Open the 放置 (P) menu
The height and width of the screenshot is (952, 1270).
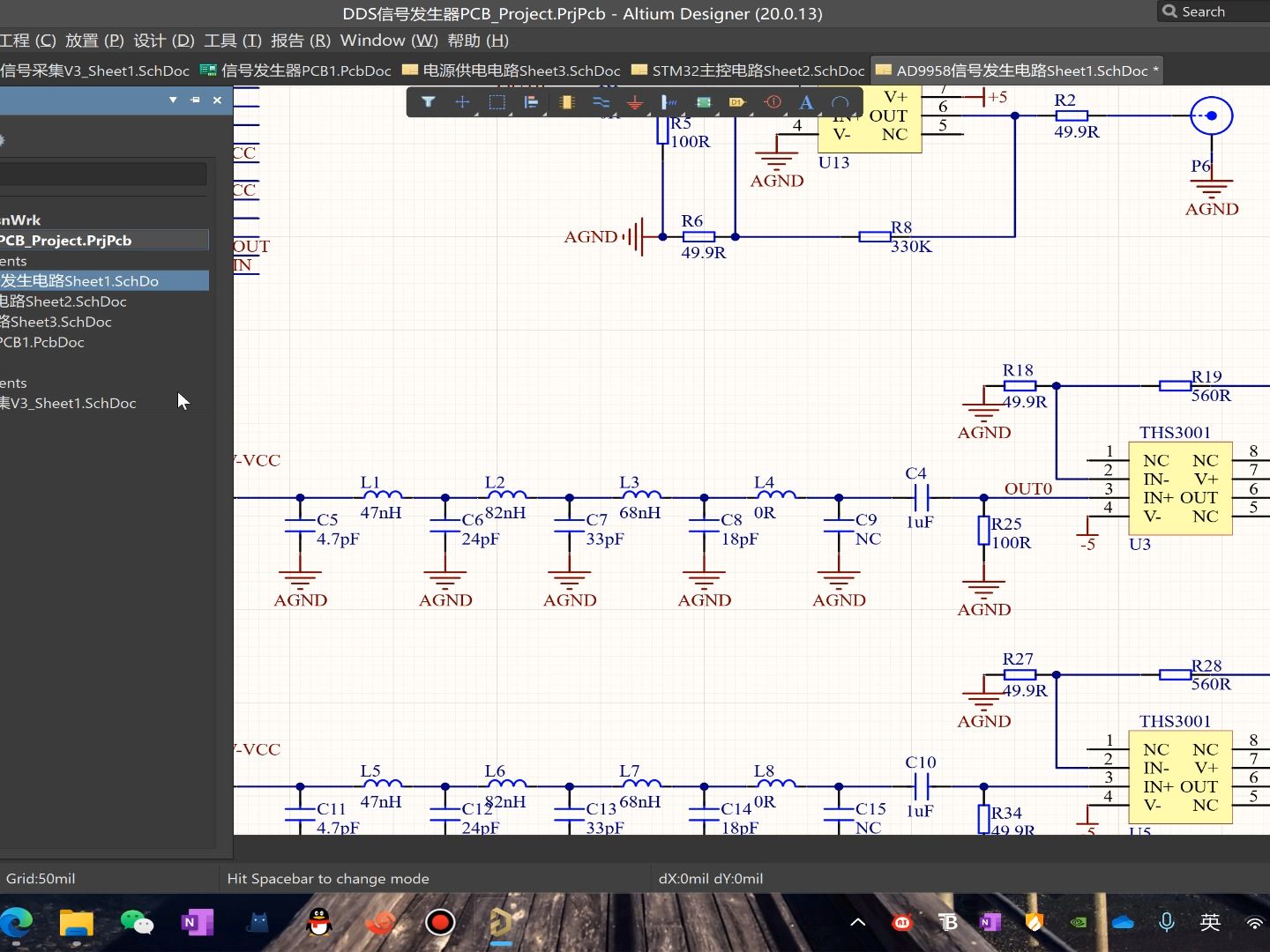pos(94,41)
